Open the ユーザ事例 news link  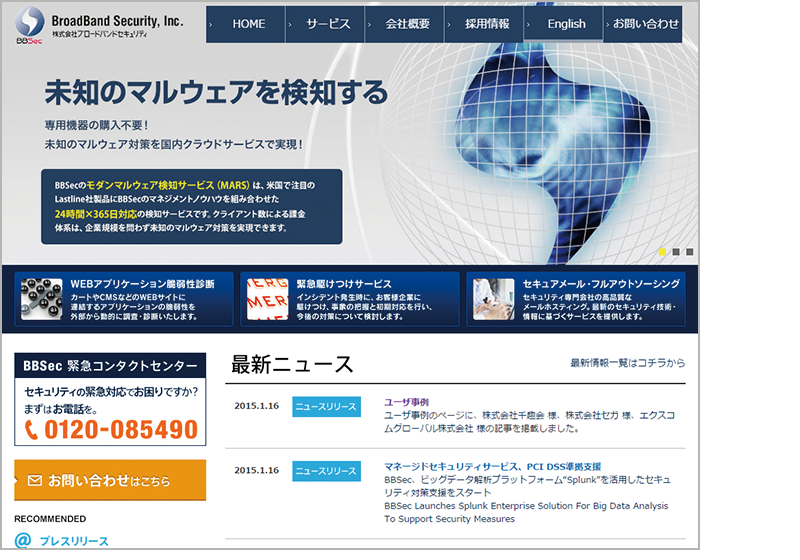pyautogui.click(x=406, y=402)
